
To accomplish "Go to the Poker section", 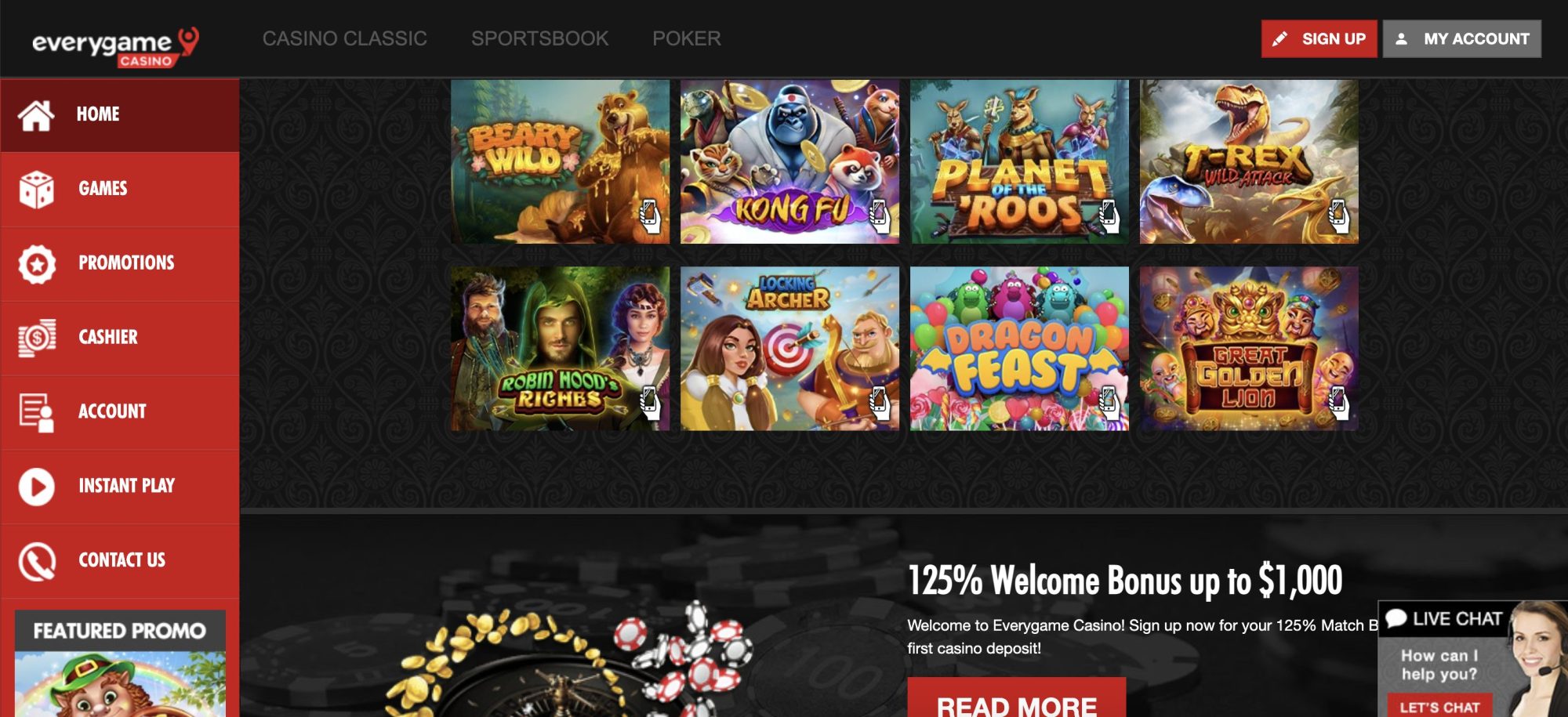I will tap(687, 38).
